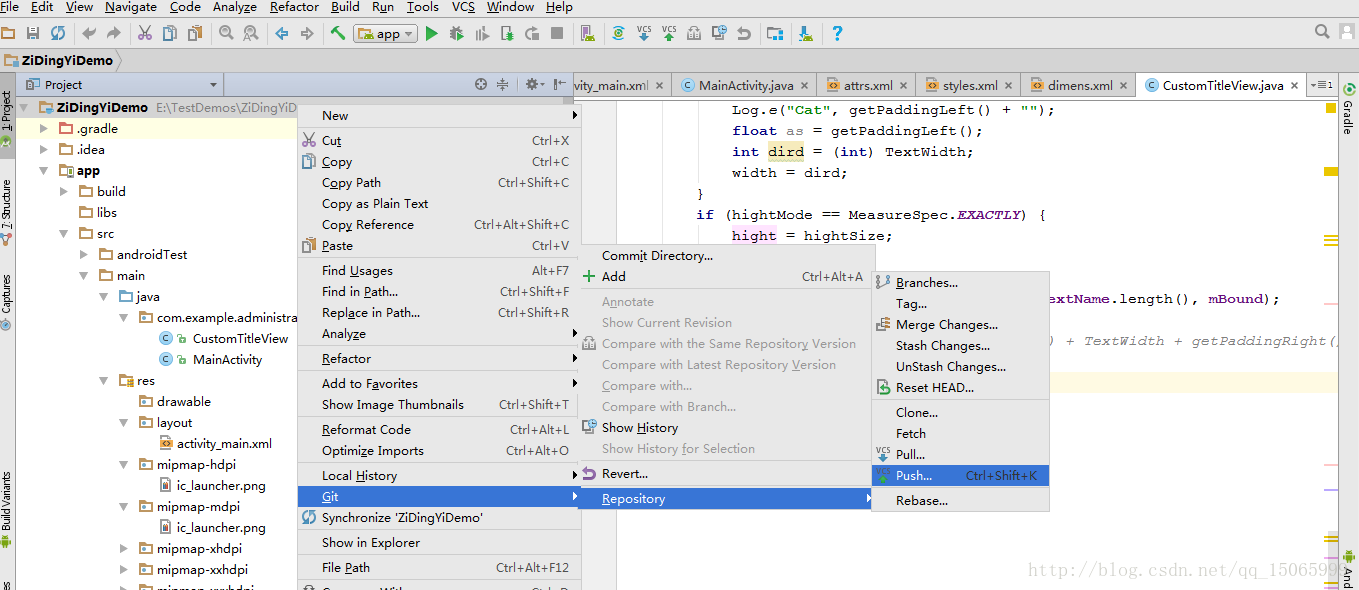
Task: Choose Commit Directory... in Git submenu
Action: point(725,255)
